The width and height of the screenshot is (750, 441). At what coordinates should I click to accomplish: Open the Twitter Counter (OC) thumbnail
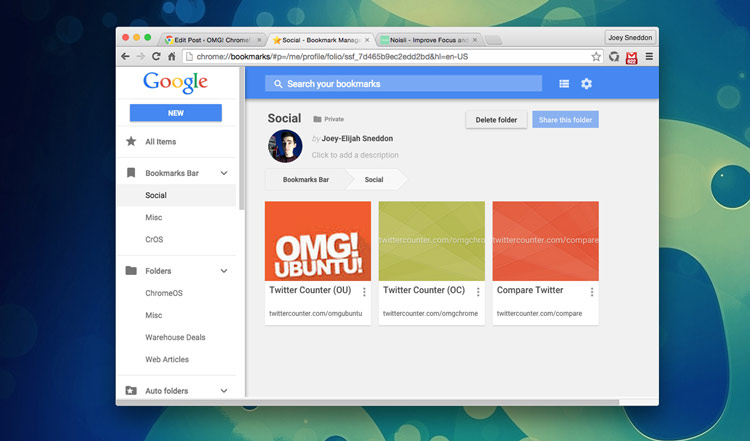(431, 241)
